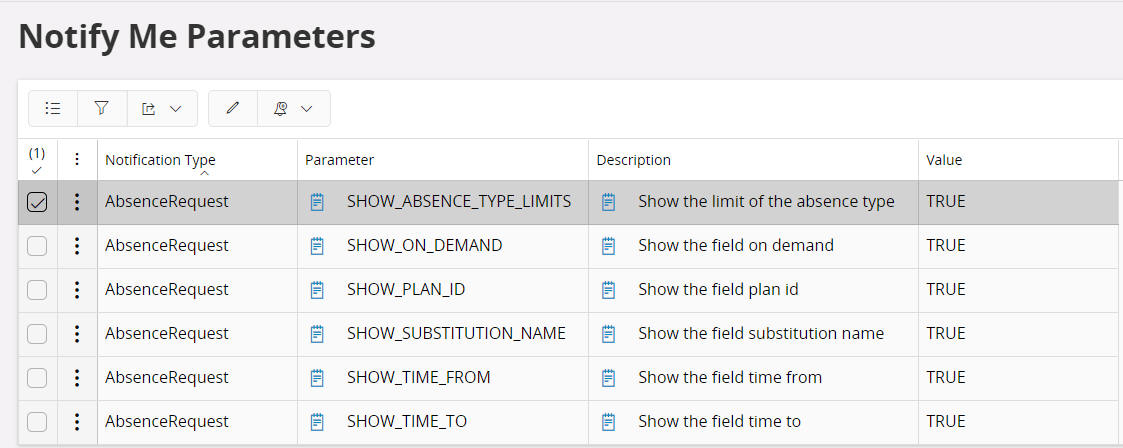
Task: Sort by Notification Type column header
Action: tap(160, 160)
